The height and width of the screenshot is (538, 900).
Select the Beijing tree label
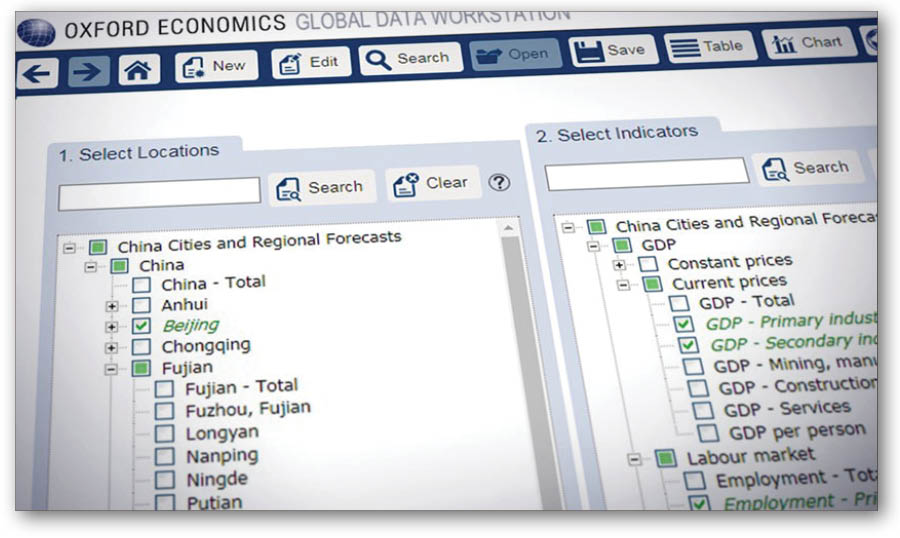pyautogui.click(x=191, y=325)
